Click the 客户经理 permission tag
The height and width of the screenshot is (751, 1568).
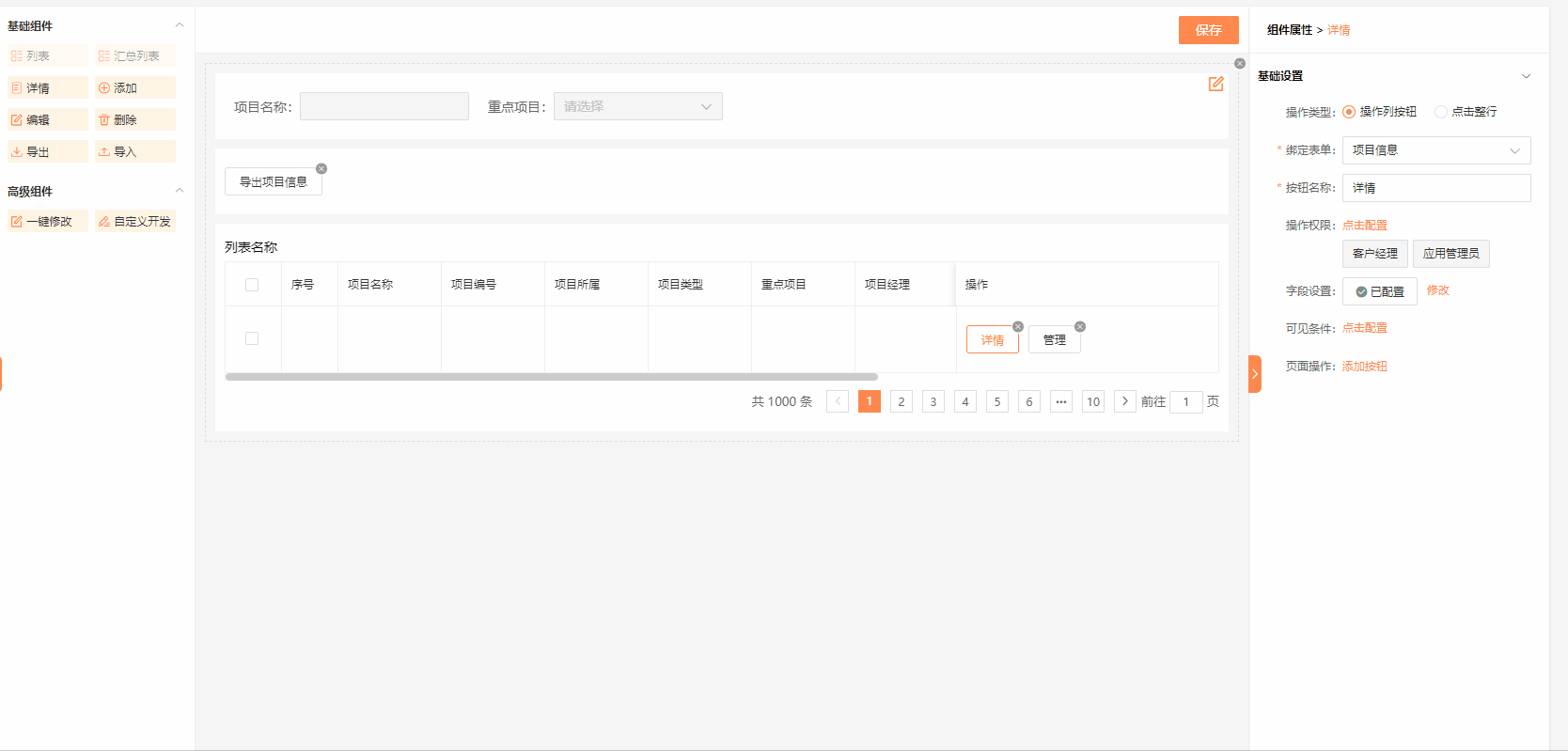(1375, 254)
